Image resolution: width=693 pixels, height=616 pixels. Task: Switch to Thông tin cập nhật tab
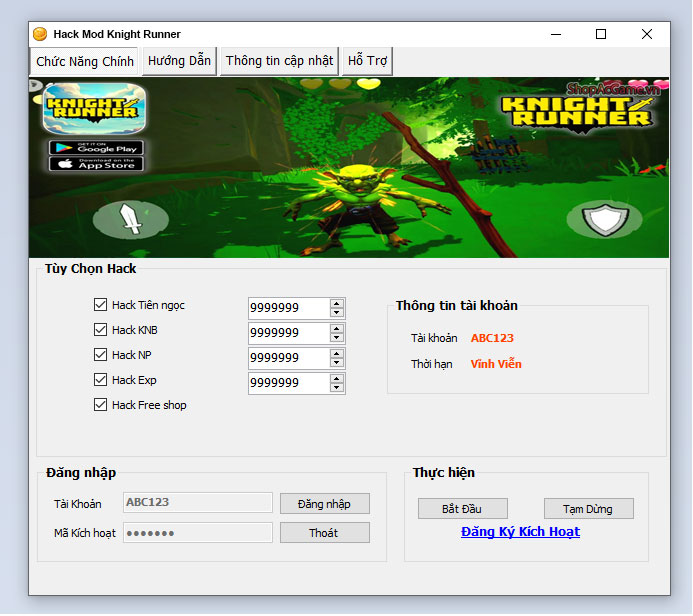tap(279, 61)
